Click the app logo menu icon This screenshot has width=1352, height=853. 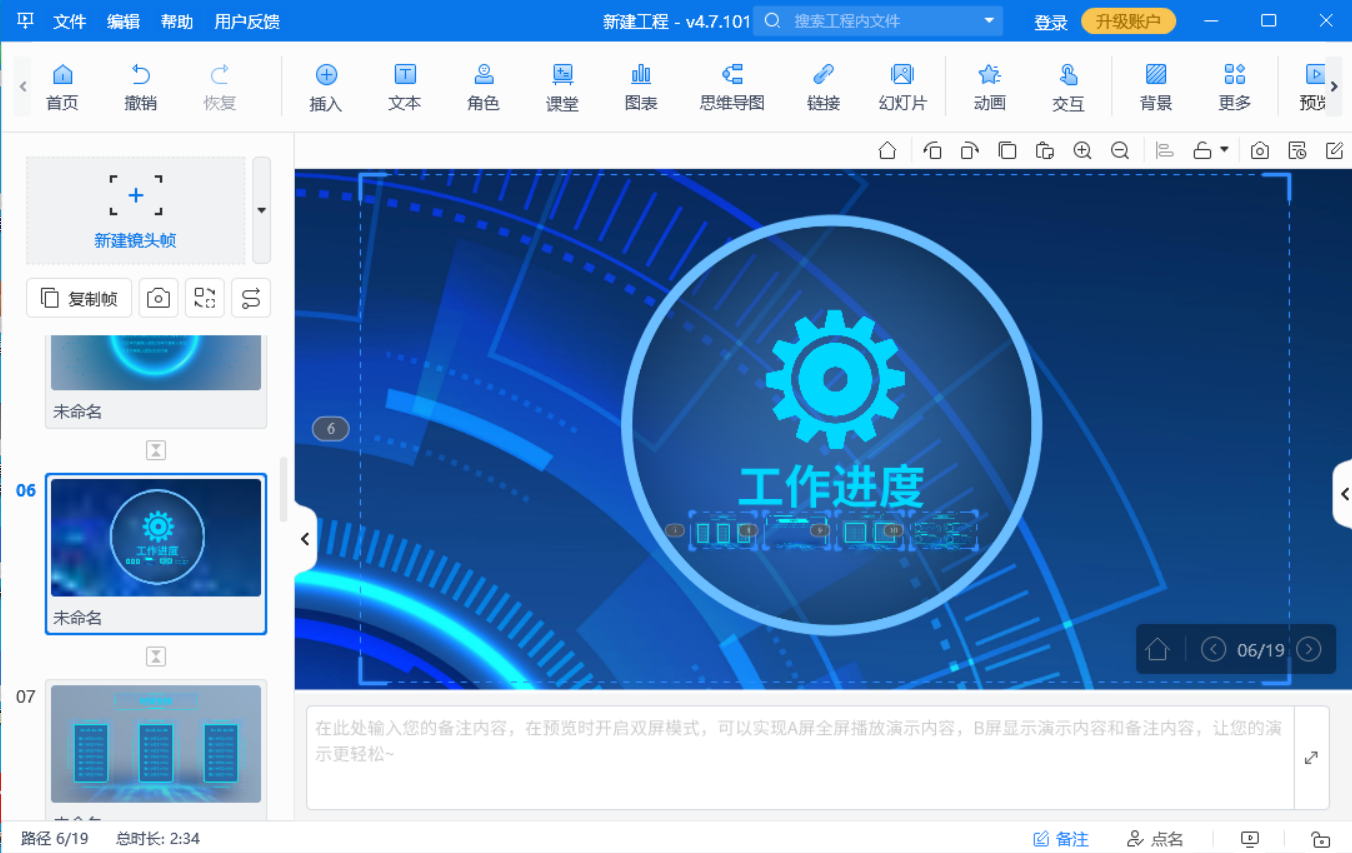25,21
